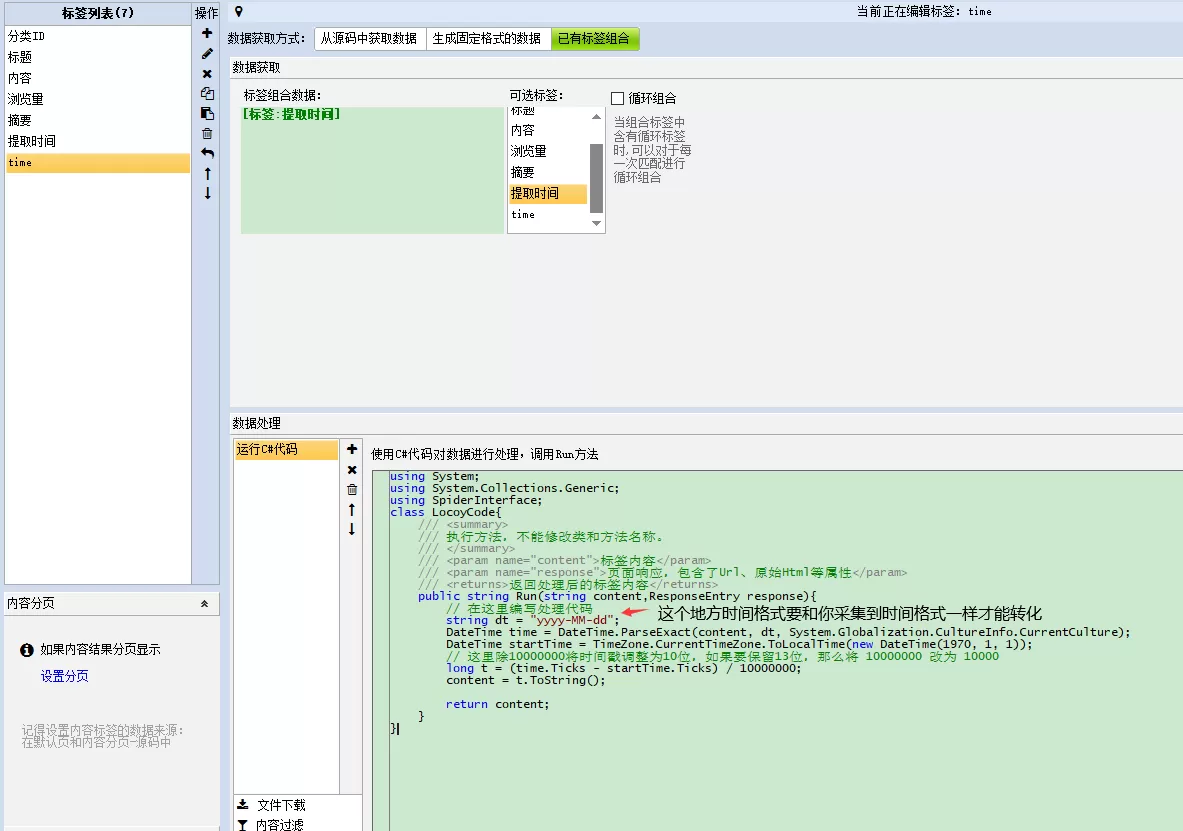Click the up arrow of the 可选标签 list
The height and width of the screenshot is (831, 1183).
pyautogui.click(x=597, y=116)
